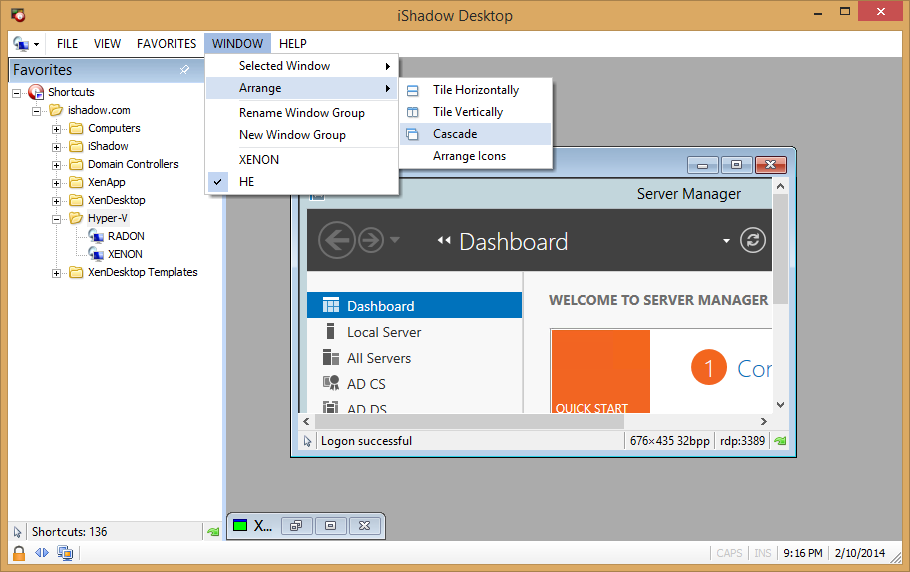
Task: Expand the XenDesktop Templates folder
Action: tap(56, 273)
